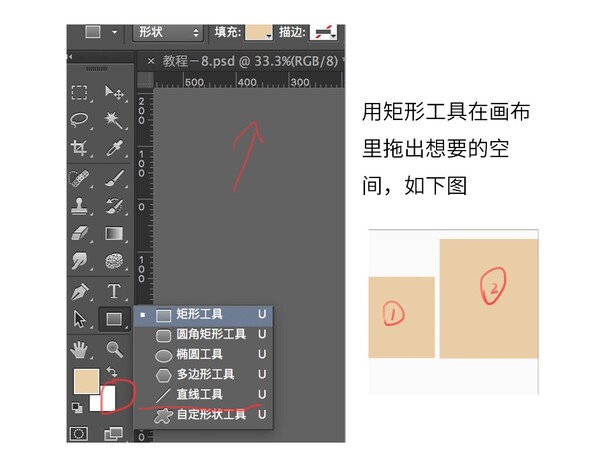Select the Zoom magnifier tool
This screenshot has height=452, width=600.
[114, 349]
